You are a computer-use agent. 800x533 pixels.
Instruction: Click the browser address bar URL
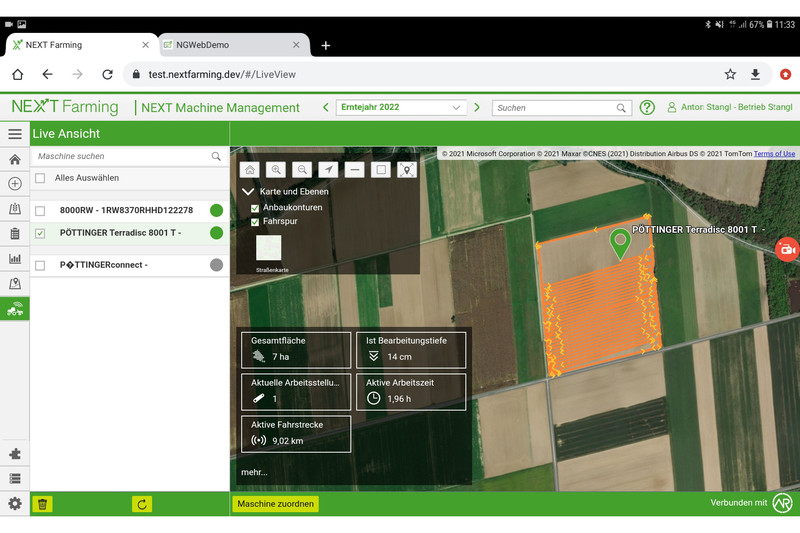[x=222, y=74]
